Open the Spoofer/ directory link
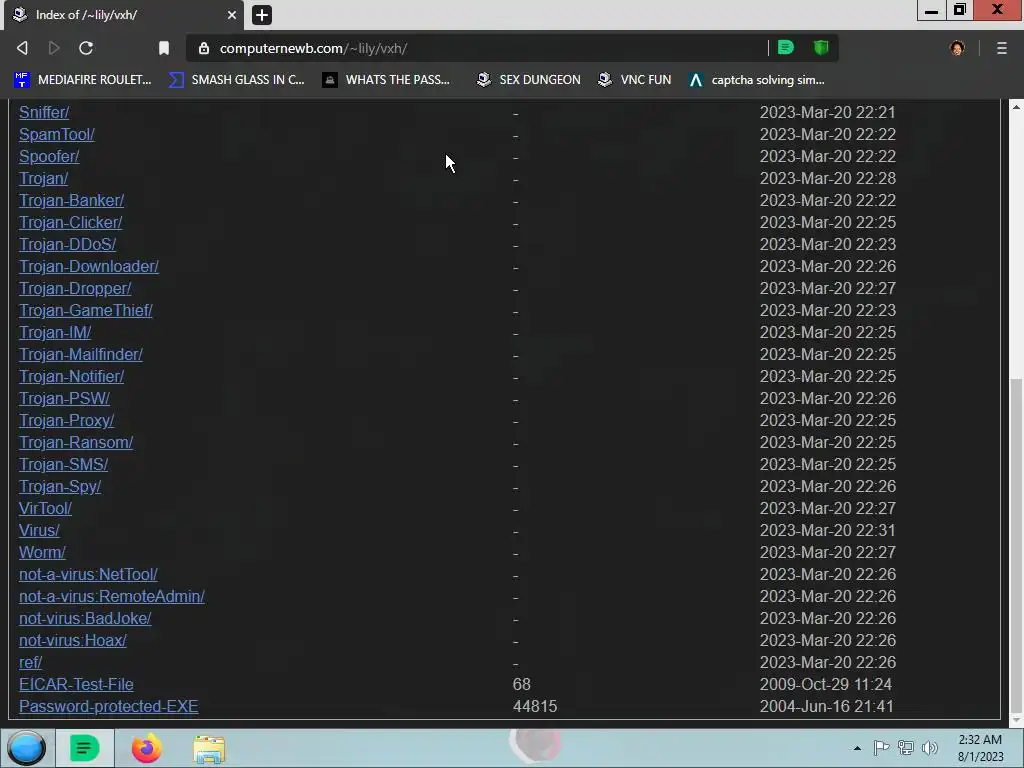This screenshot has height=768, width=1024. 49,157
